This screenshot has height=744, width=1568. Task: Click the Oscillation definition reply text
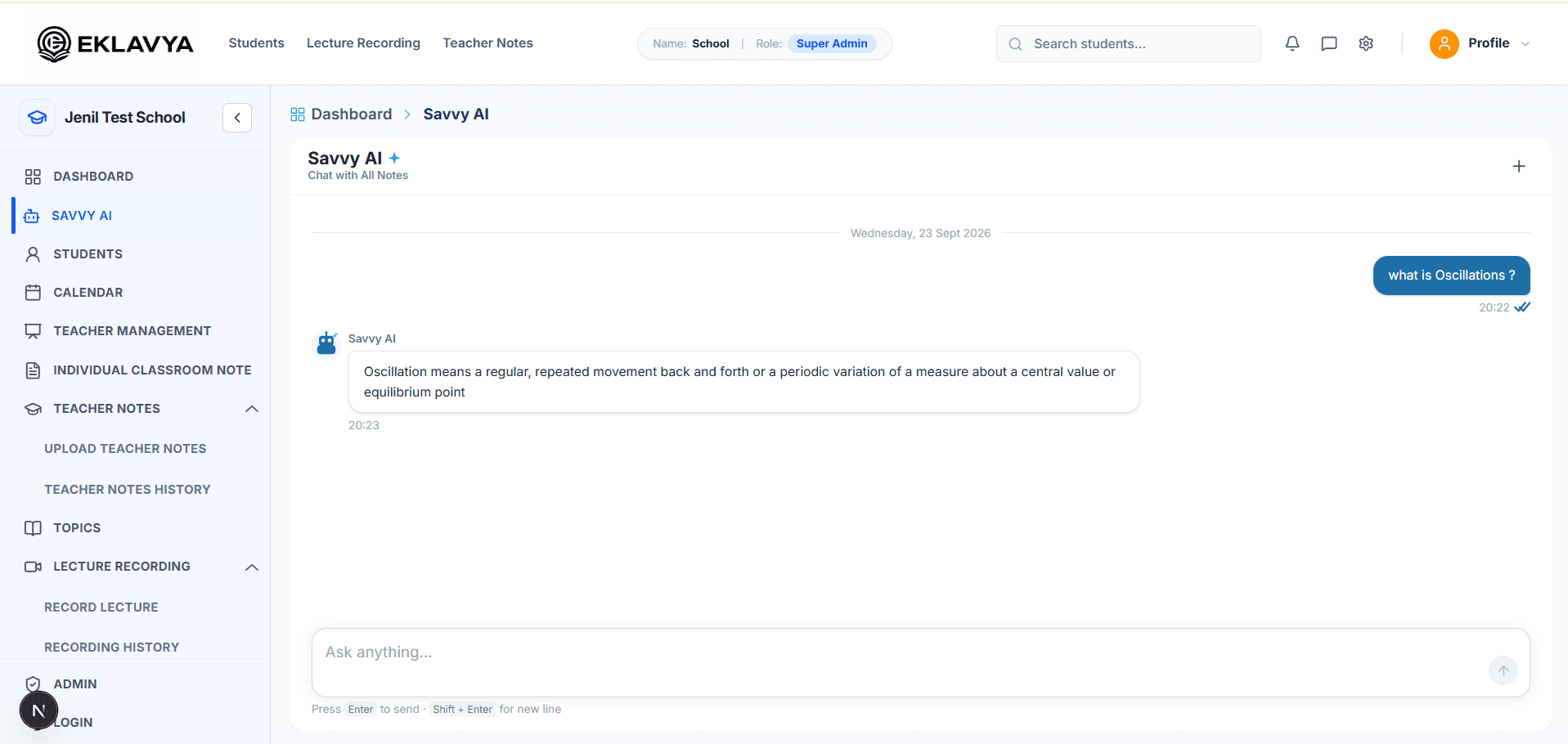pyautogui.click(x=739, y=382)
